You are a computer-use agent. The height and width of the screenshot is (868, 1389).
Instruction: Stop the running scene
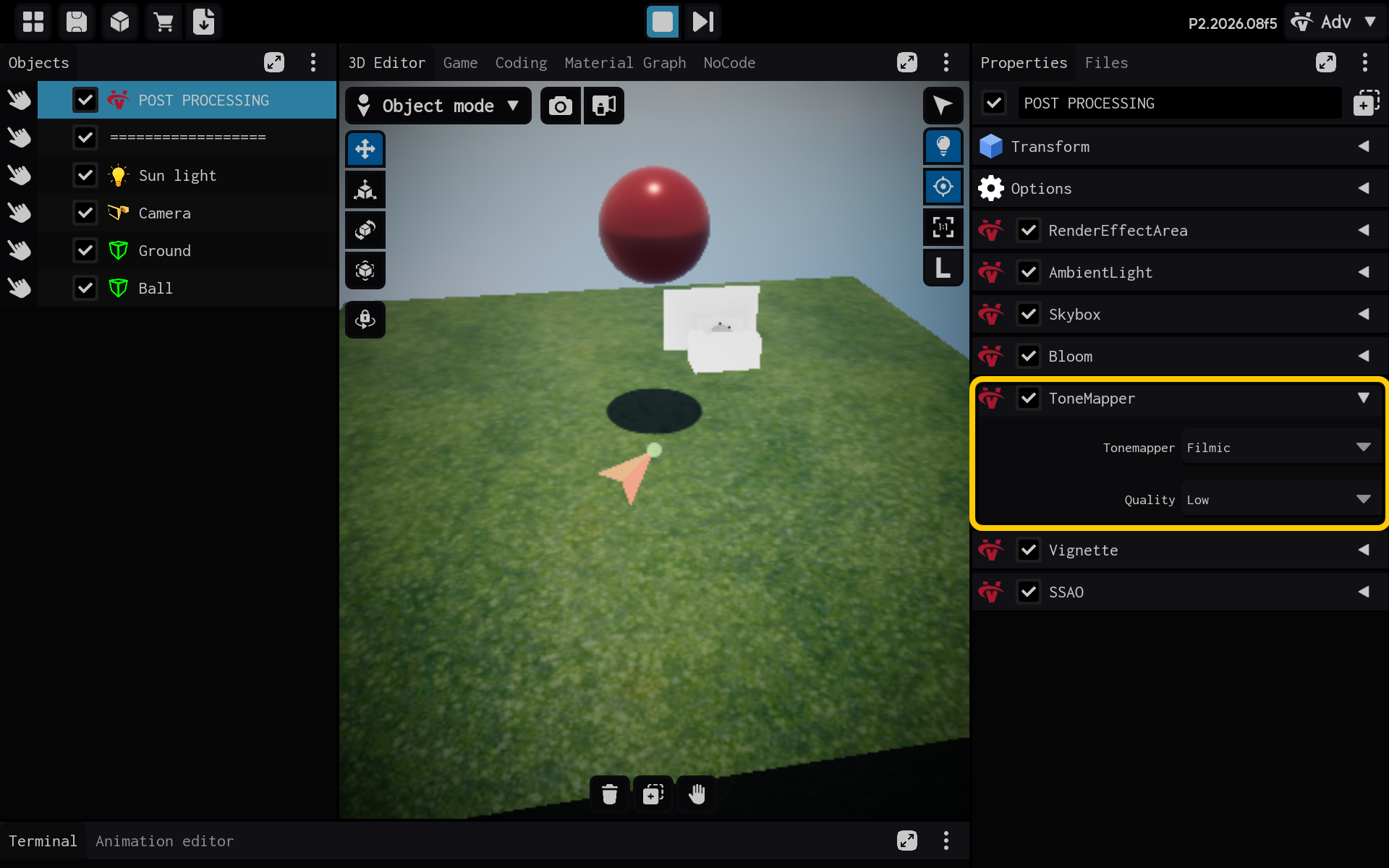663,22
